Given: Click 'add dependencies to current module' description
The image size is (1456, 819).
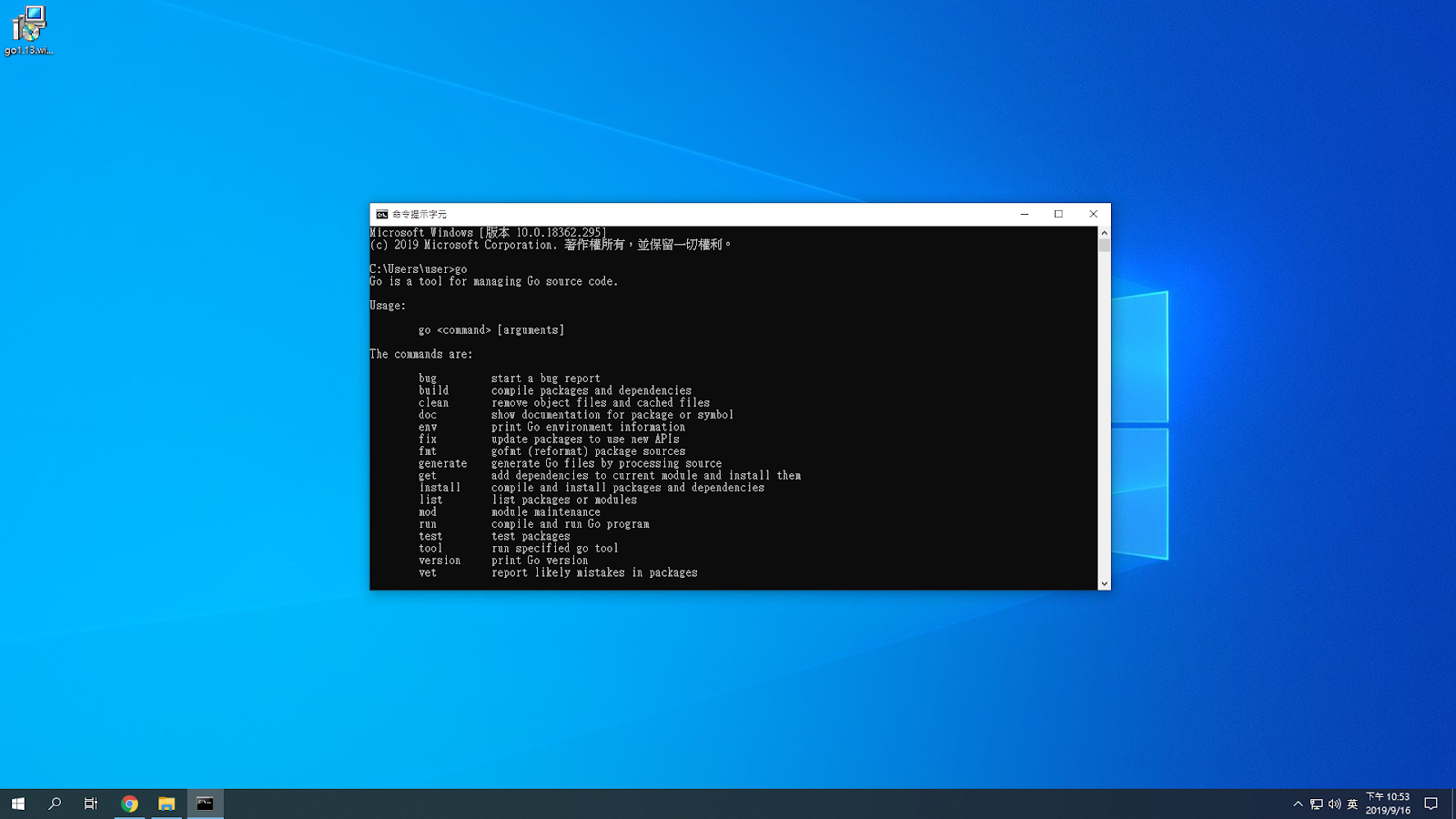Looking at the screenshot, I should 646,476.
